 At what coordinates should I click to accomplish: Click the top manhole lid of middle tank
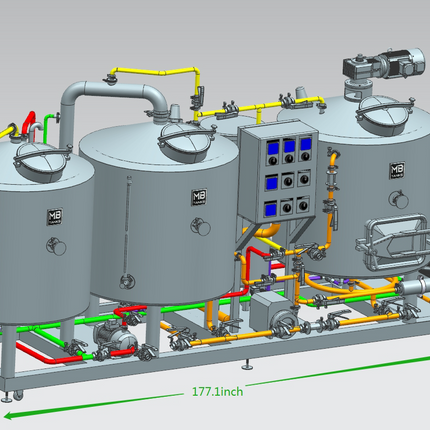(x=187, y=144)
